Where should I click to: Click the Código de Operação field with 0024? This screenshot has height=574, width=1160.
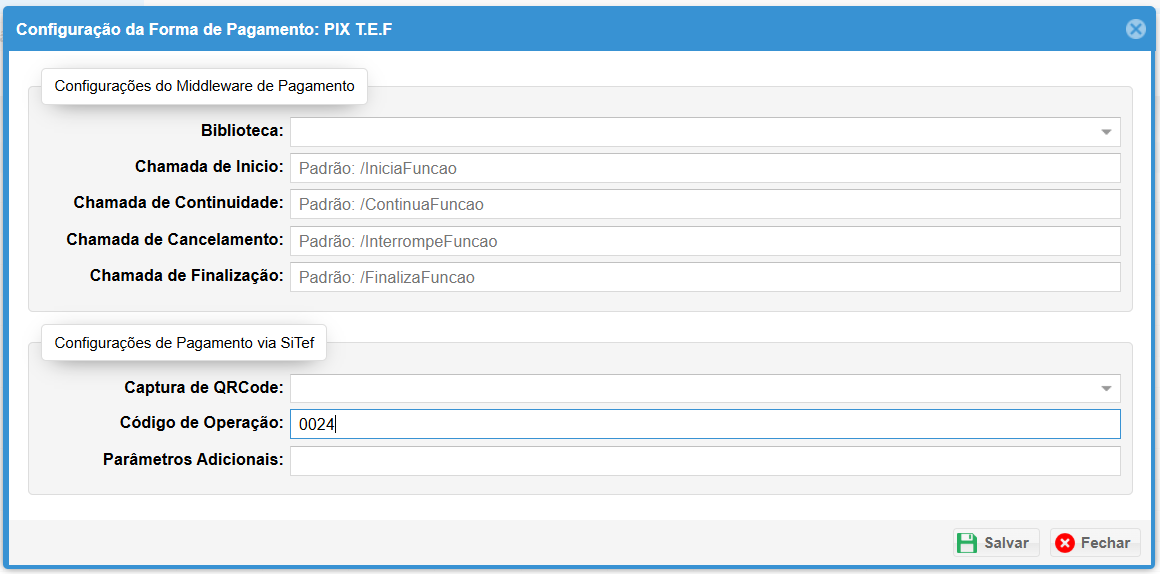(x=705, y=424)
